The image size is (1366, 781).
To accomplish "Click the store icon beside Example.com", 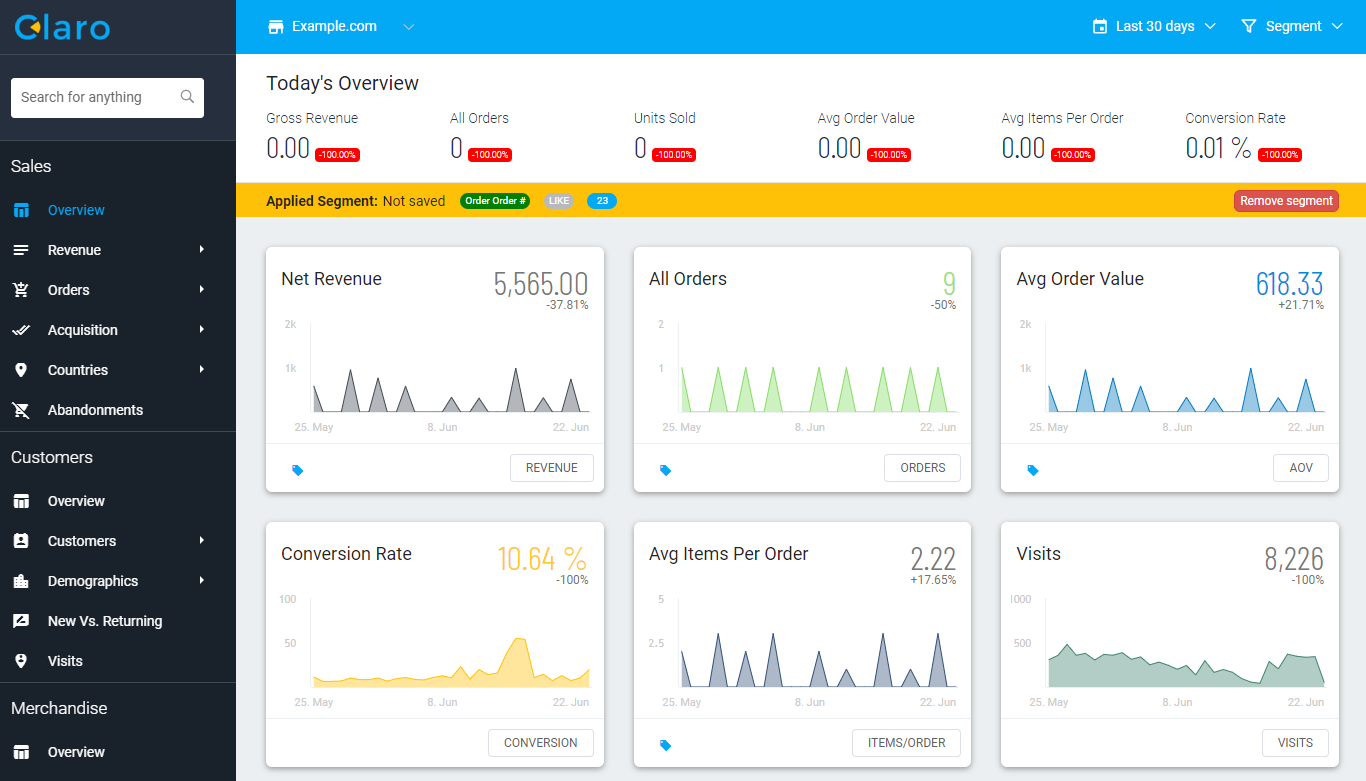I will (x=276, y=27).
